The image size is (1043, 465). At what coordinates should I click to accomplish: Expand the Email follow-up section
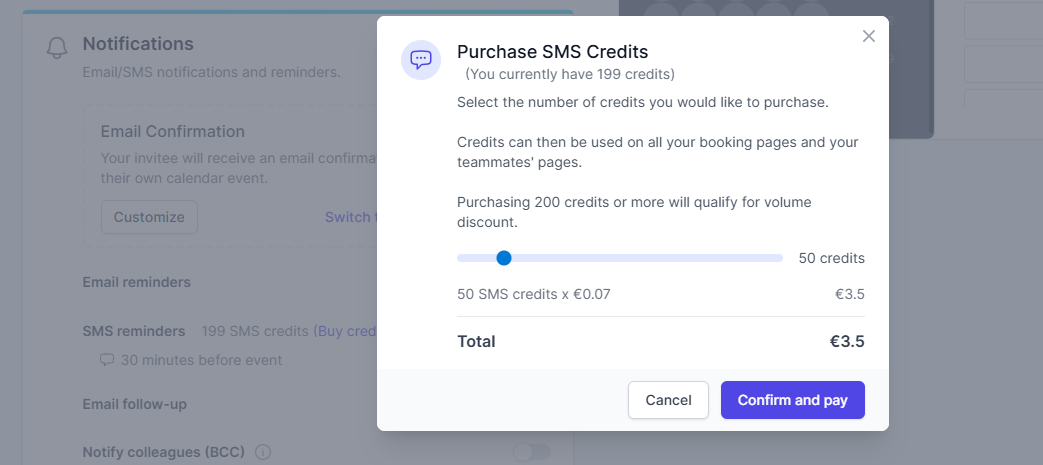coord(134,404)
